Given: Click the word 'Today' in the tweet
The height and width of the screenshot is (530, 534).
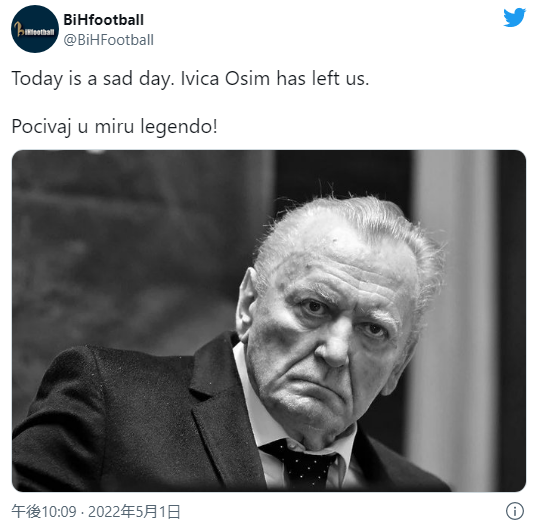Looking at the screenshot, I should [37, 79].
